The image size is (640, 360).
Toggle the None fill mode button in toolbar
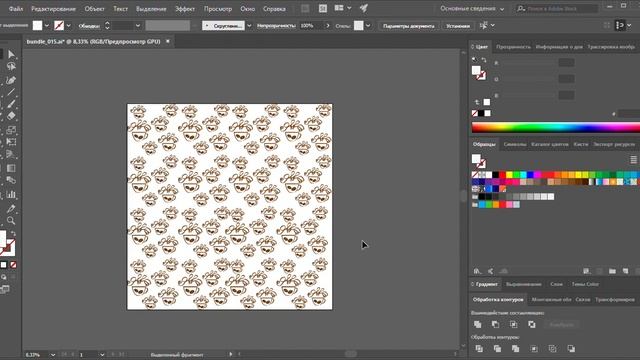click(13, 265)
